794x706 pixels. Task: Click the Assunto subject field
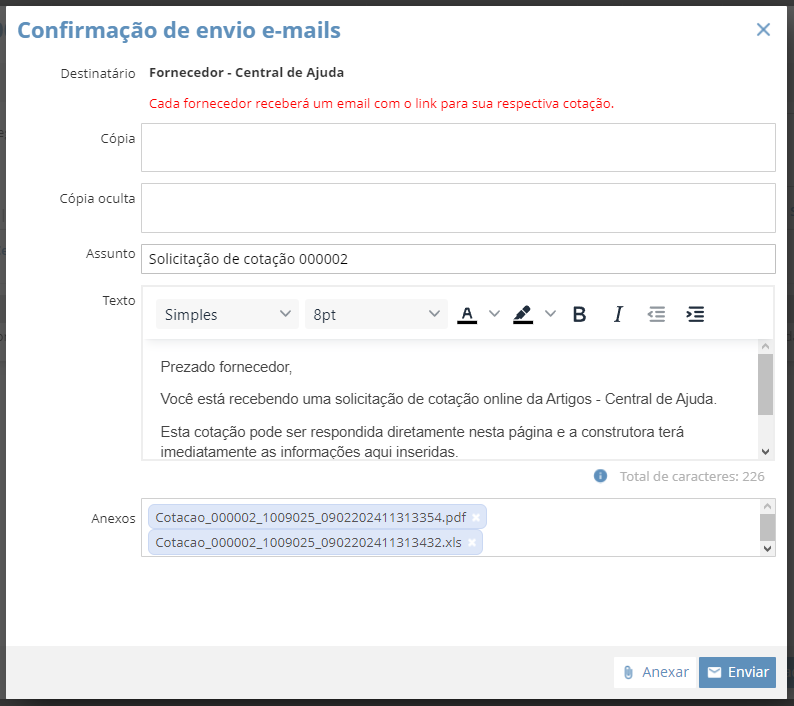[458, 259]
